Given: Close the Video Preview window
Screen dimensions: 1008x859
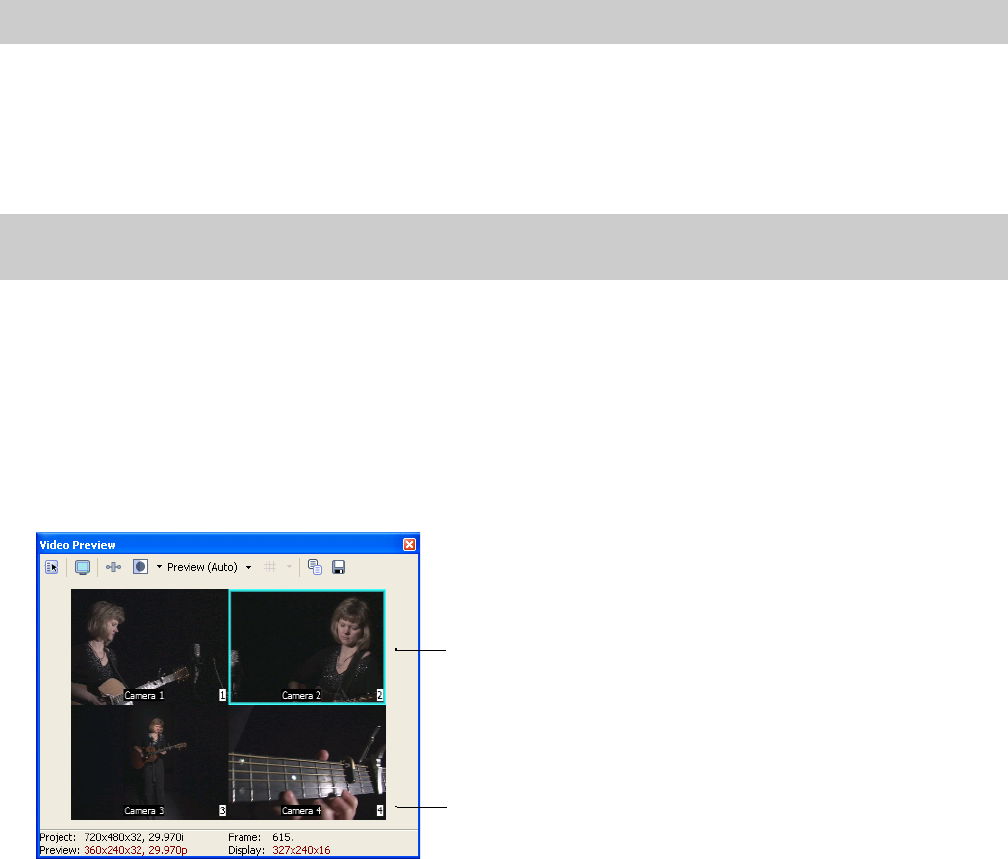Looking at the screenshot, I should [410, 545].
